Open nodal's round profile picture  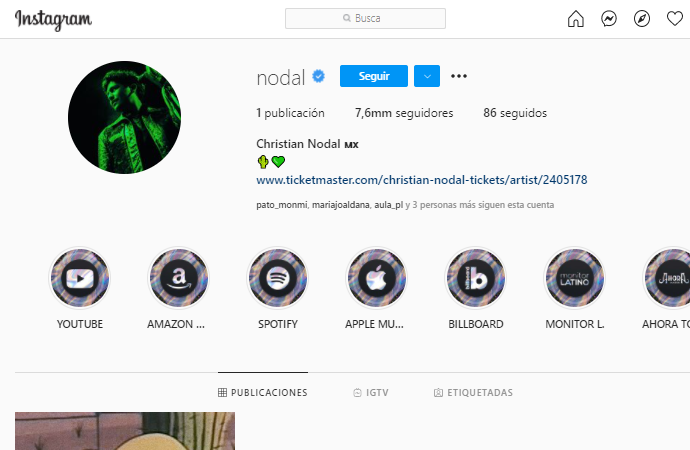(x=125, y=117)
